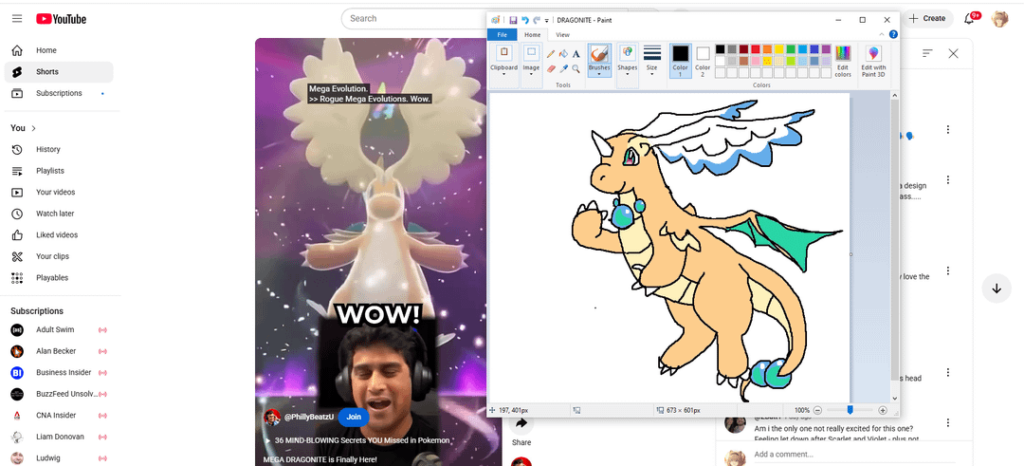1024x466 pixels.
Task: Select the Eraser tool in Paint
Action: click(551, 68)
